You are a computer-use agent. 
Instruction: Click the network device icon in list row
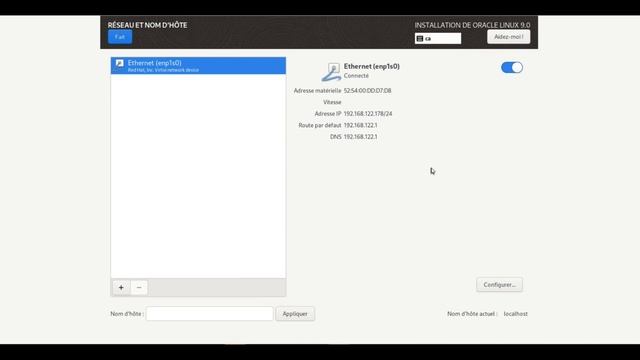pos(119,63)
